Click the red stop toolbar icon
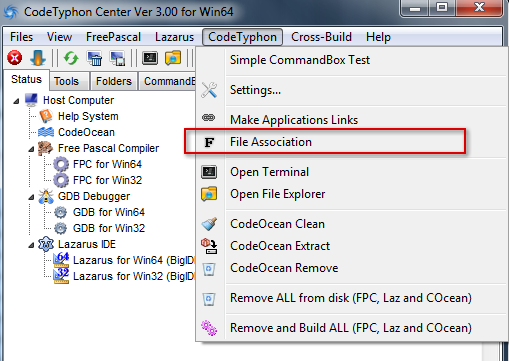Viewport: 509px width, 361px height. pos(15,58)
